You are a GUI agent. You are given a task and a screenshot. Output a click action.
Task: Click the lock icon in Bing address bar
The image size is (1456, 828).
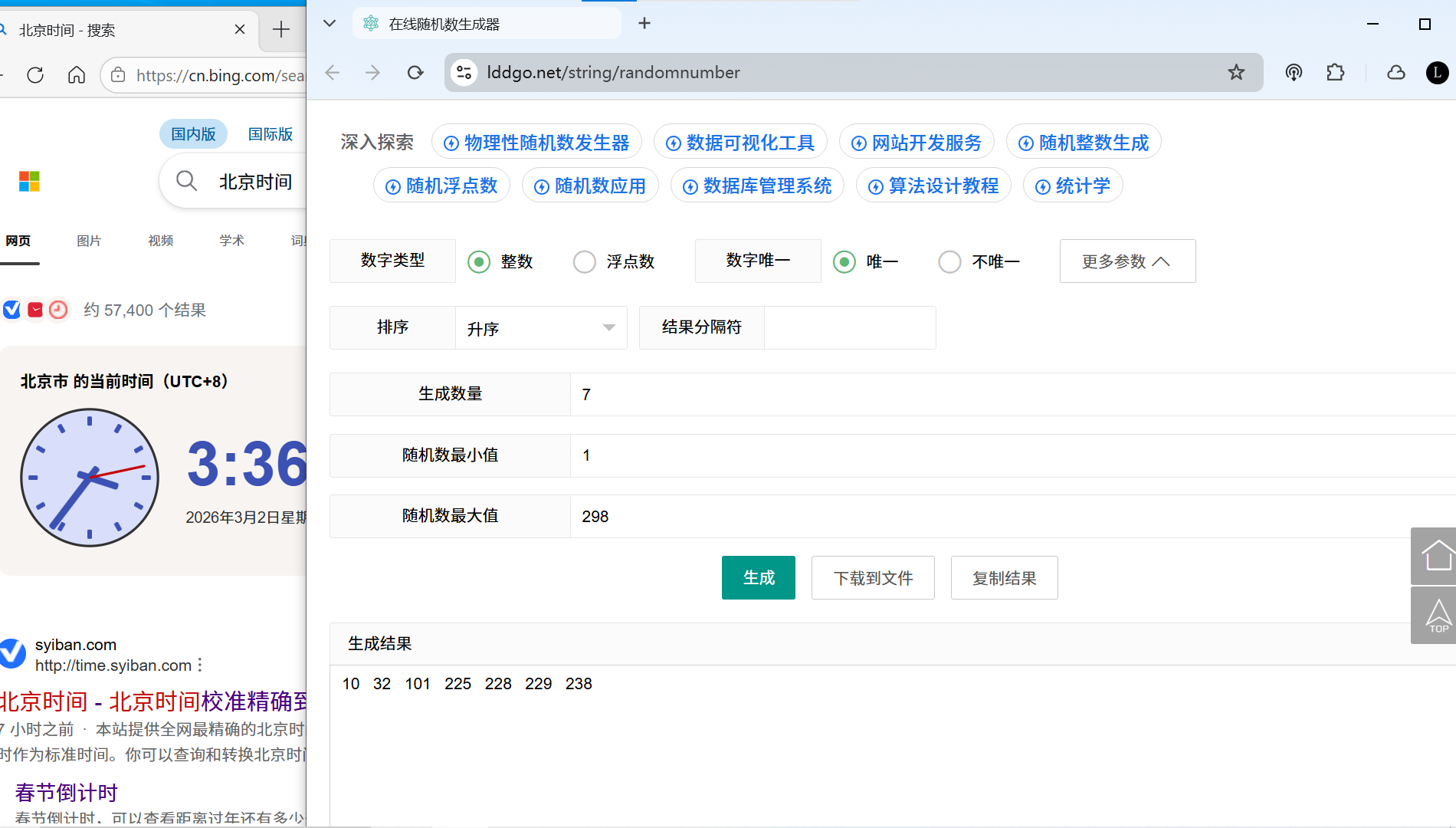(118, 75)
